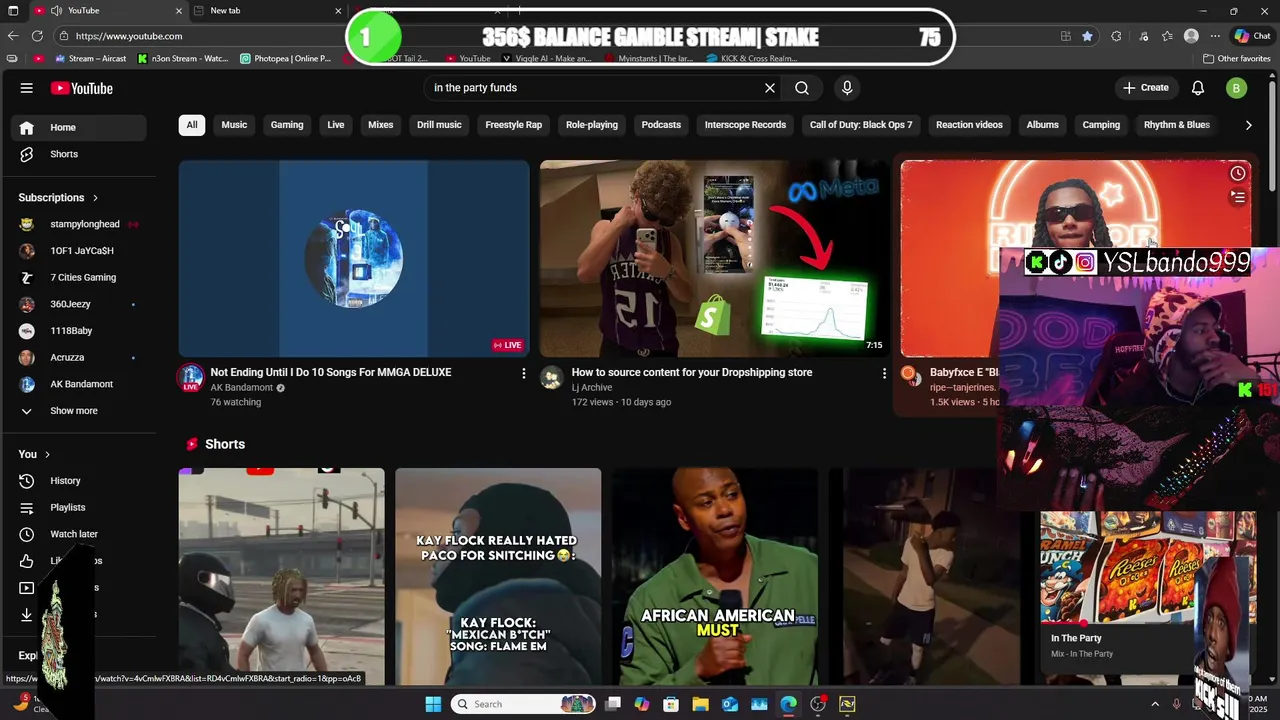Viewport: 1280px width, 720px height.
Task: Select the Rhythm & Blues chip
Action: coord(1177,125)
